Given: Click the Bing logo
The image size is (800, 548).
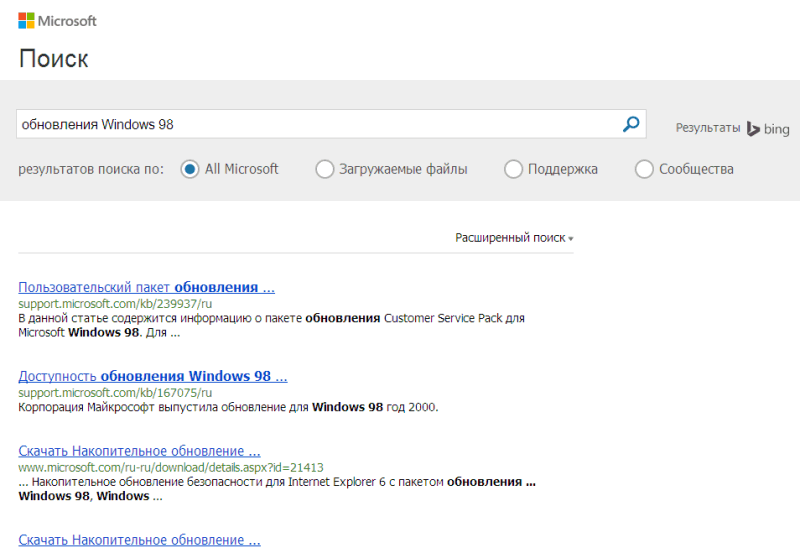Looking at the screenshot, I should tap(768, 129).
